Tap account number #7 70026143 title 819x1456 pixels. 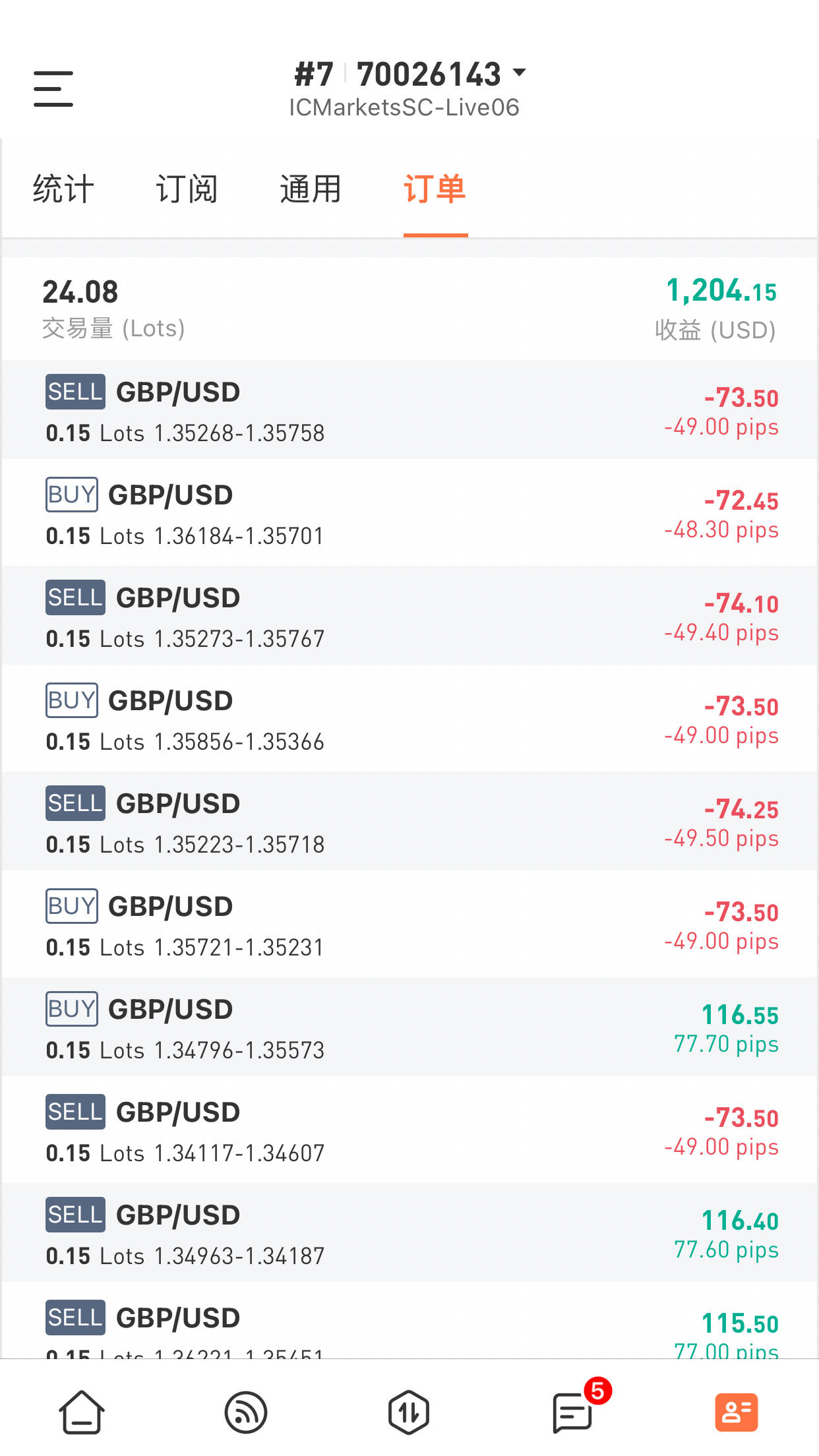click(x=398, y=74)
